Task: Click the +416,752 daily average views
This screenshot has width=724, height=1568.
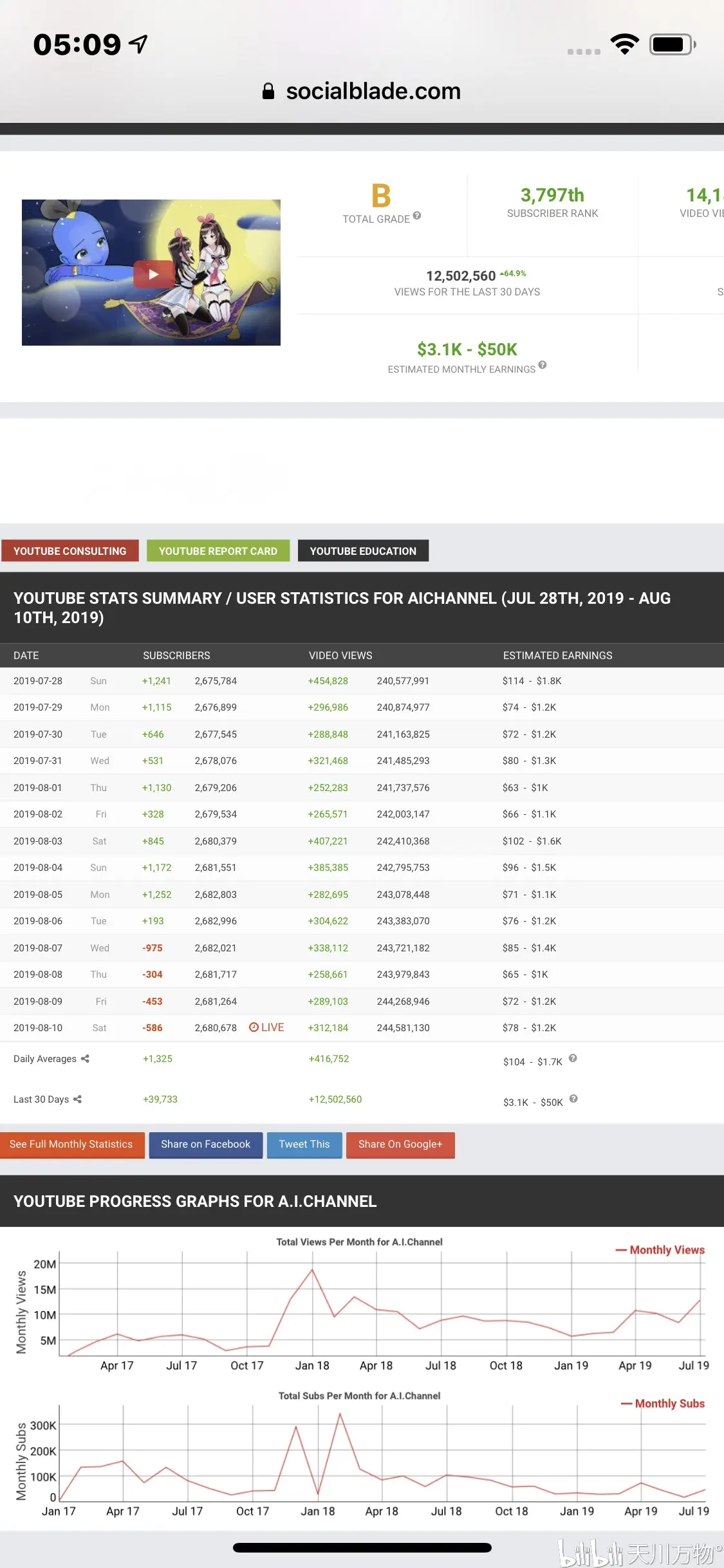Action: [x=329, y=1059]
